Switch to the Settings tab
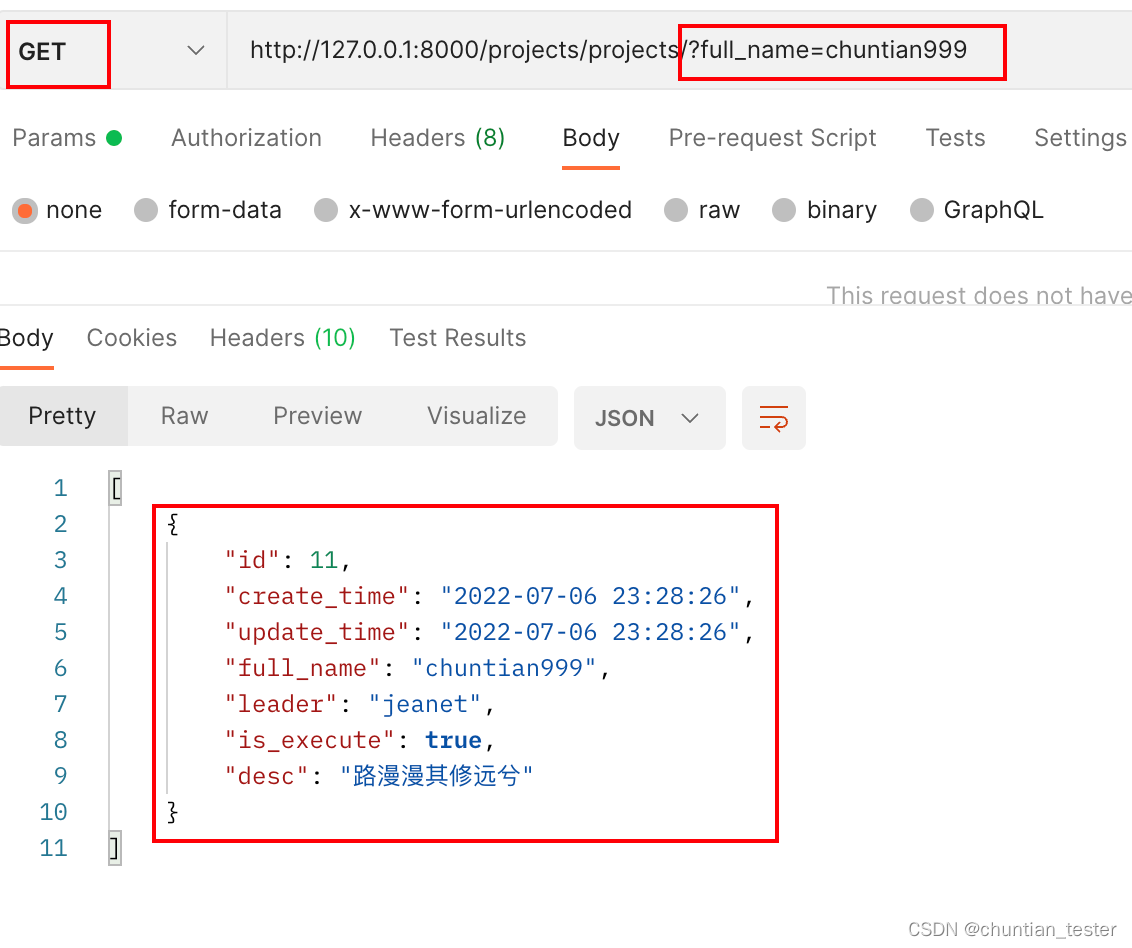The height and width of the screenshot is (948, 1132). pyautogui.click(x=1079, y=137)
